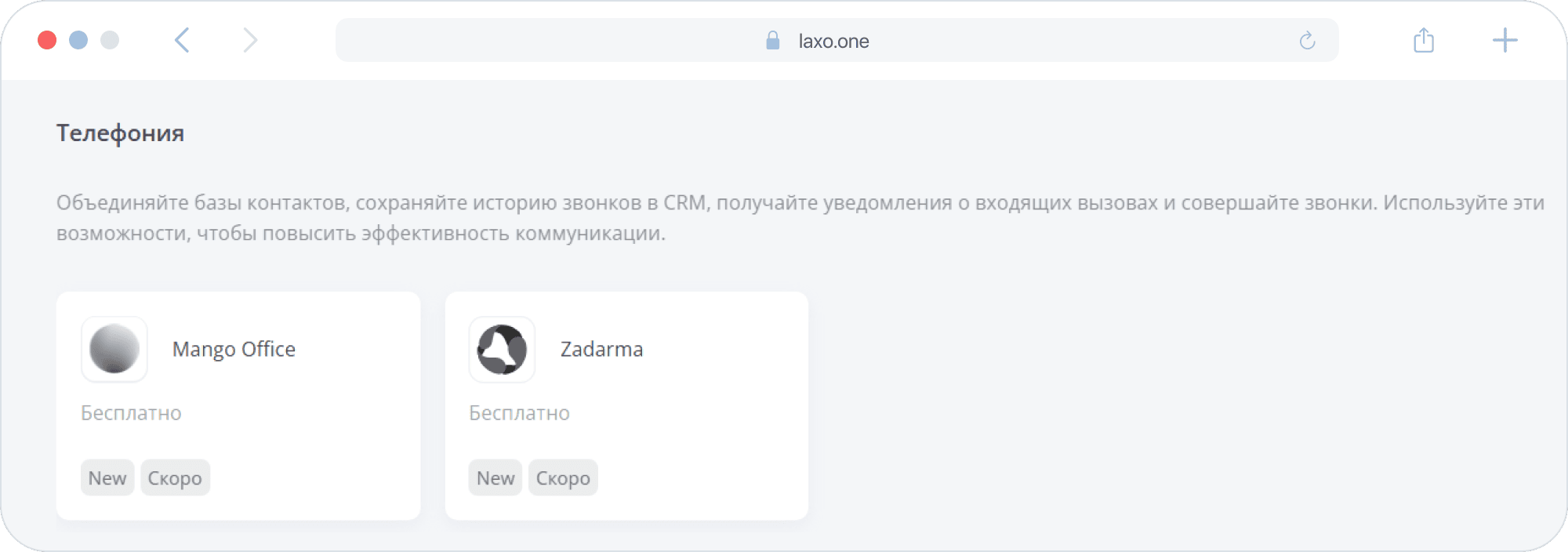The height and width of the screenshot is (552, 1568).
Task: Click Бесплатно label under Zadarma
Action: point(519,413)
